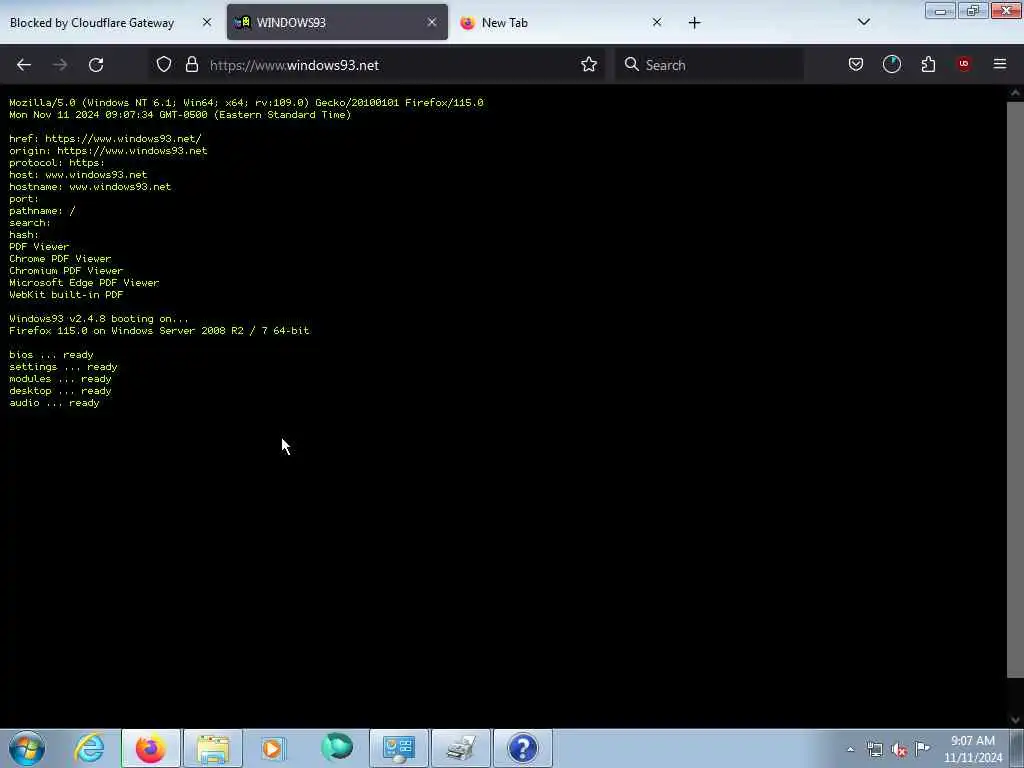Click the "Mon Nov 11 2024" date line

180,115
